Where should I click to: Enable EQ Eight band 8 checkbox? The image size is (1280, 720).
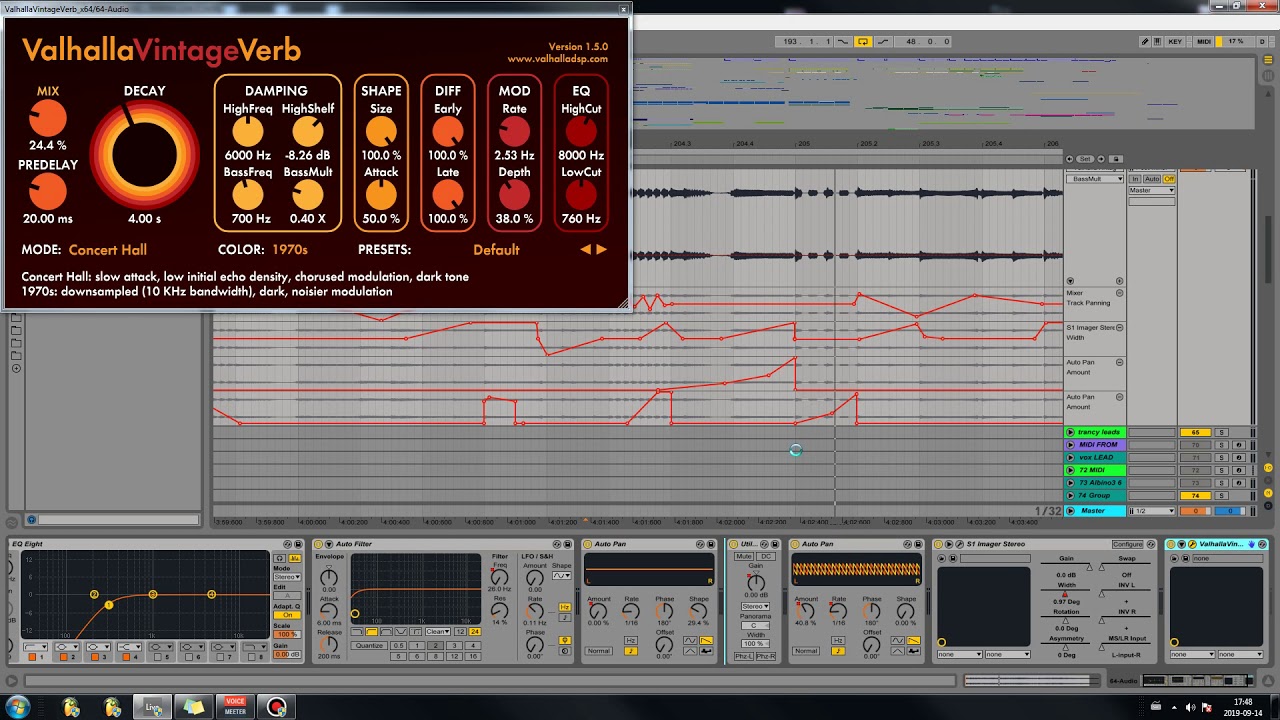tap(250, 656)
